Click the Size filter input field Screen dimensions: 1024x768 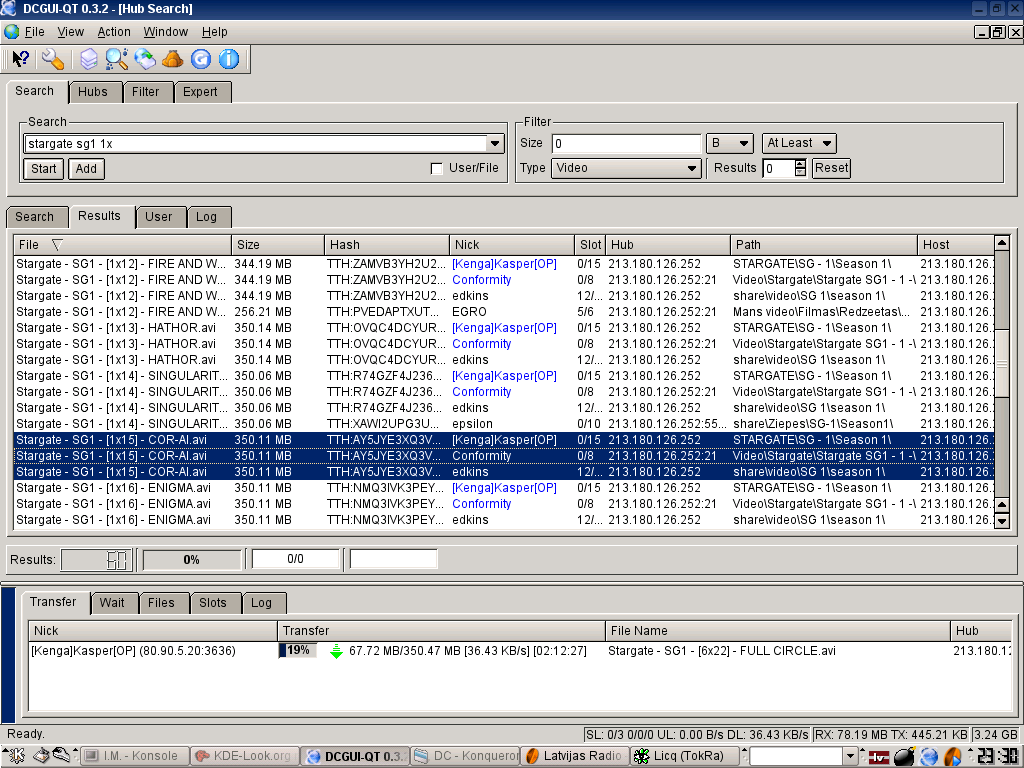coord(626,143)
